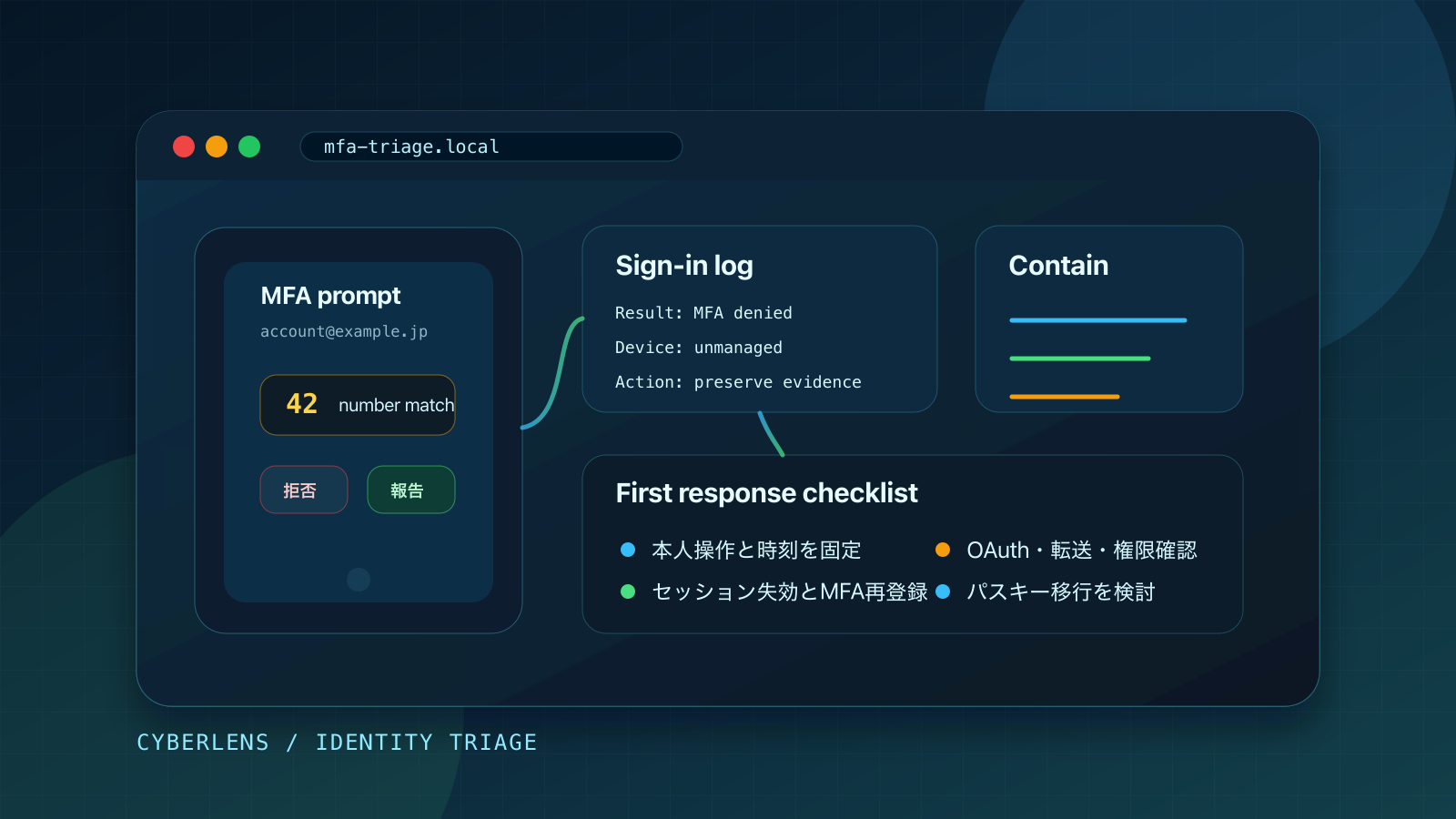The image size is (1456, 819).
Task: Select the Action: preserve evidence line
Action: point(738,382)
